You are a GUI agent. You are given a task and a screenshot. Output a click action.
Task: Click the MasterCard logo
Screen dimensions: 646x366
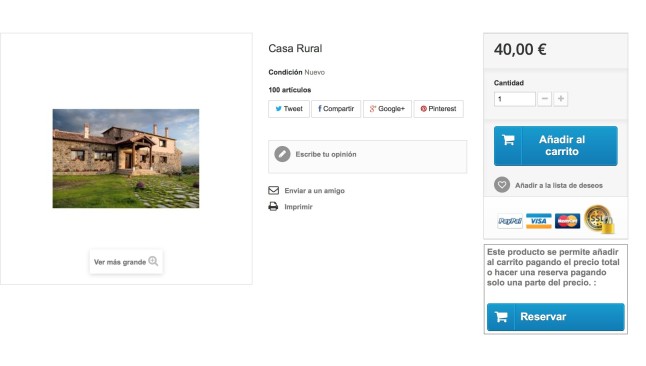(567, 221)
